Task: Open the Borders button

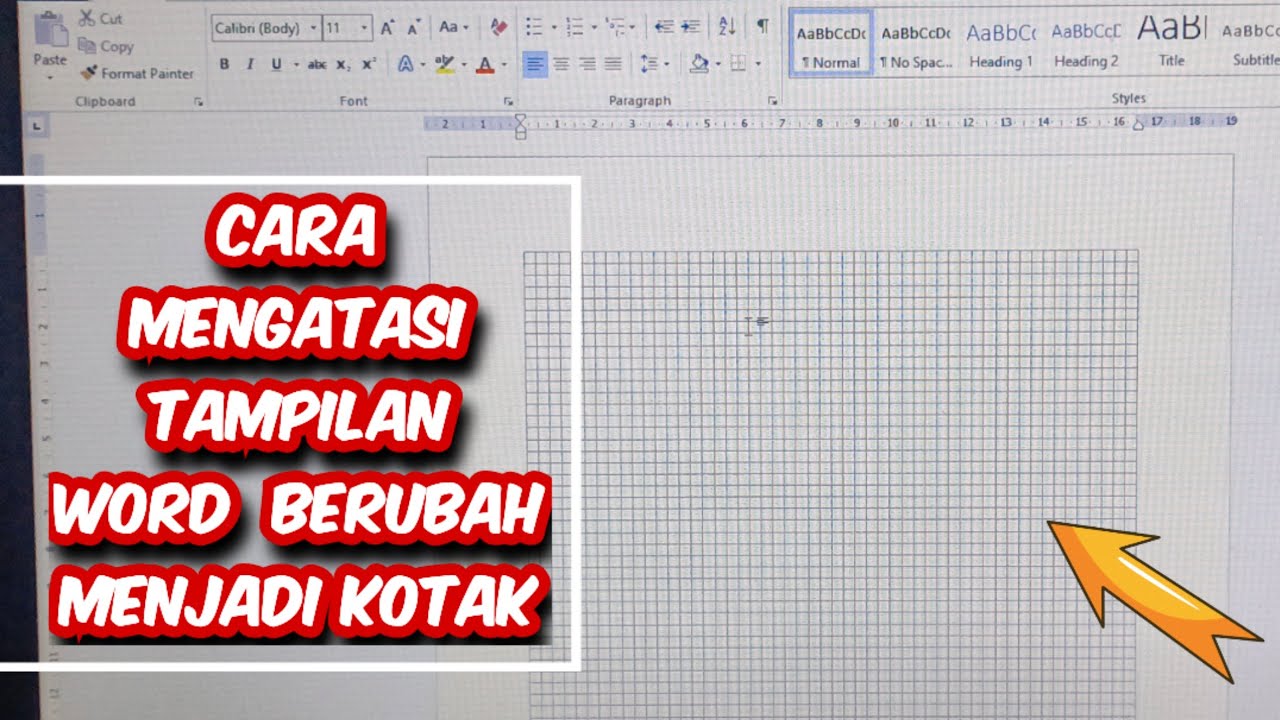Action: pyautogui.click(x=738, y=64)
